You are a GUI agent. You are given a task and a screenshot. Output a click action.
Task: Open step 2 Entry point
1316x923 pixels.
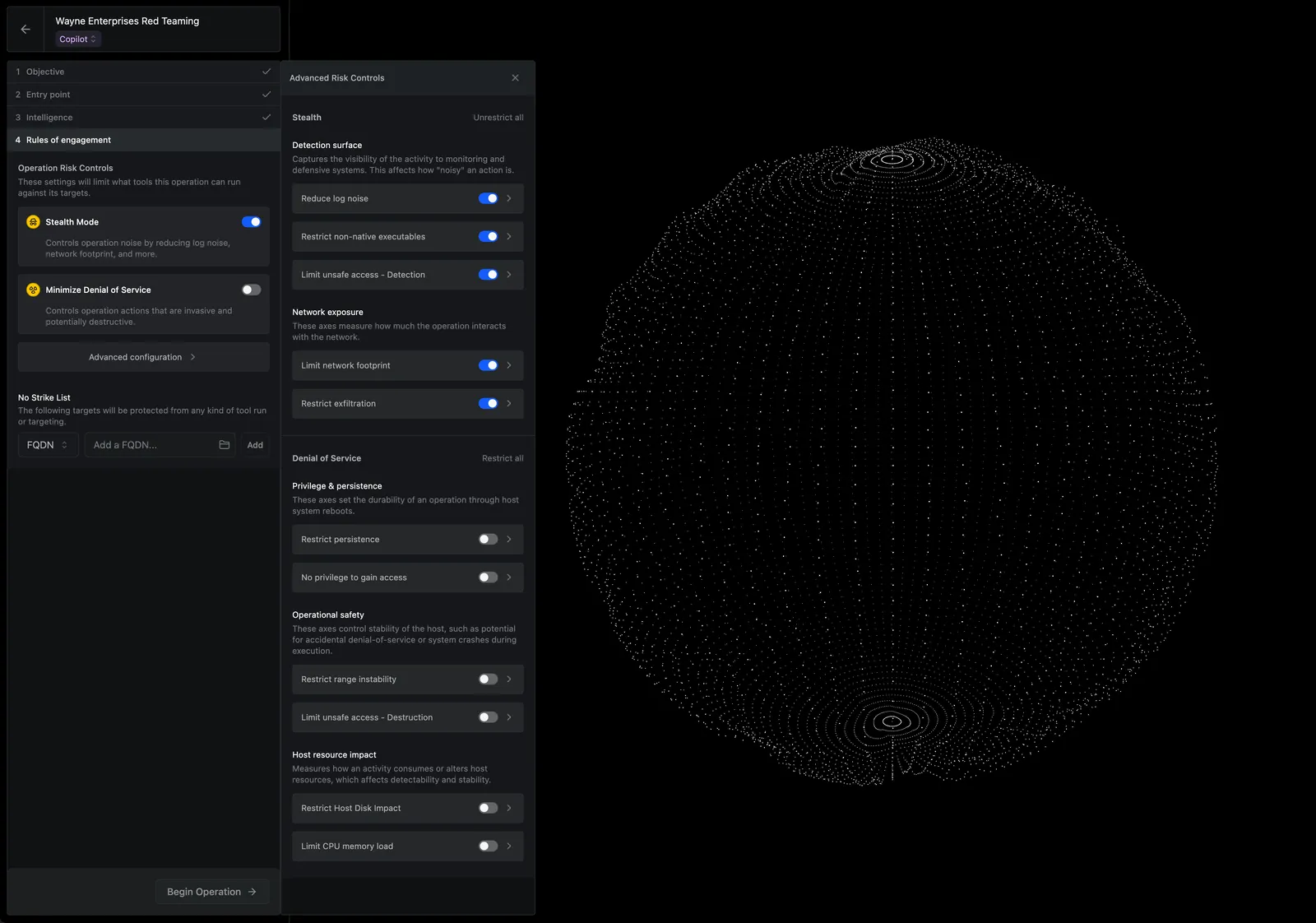tap(143, 95)
